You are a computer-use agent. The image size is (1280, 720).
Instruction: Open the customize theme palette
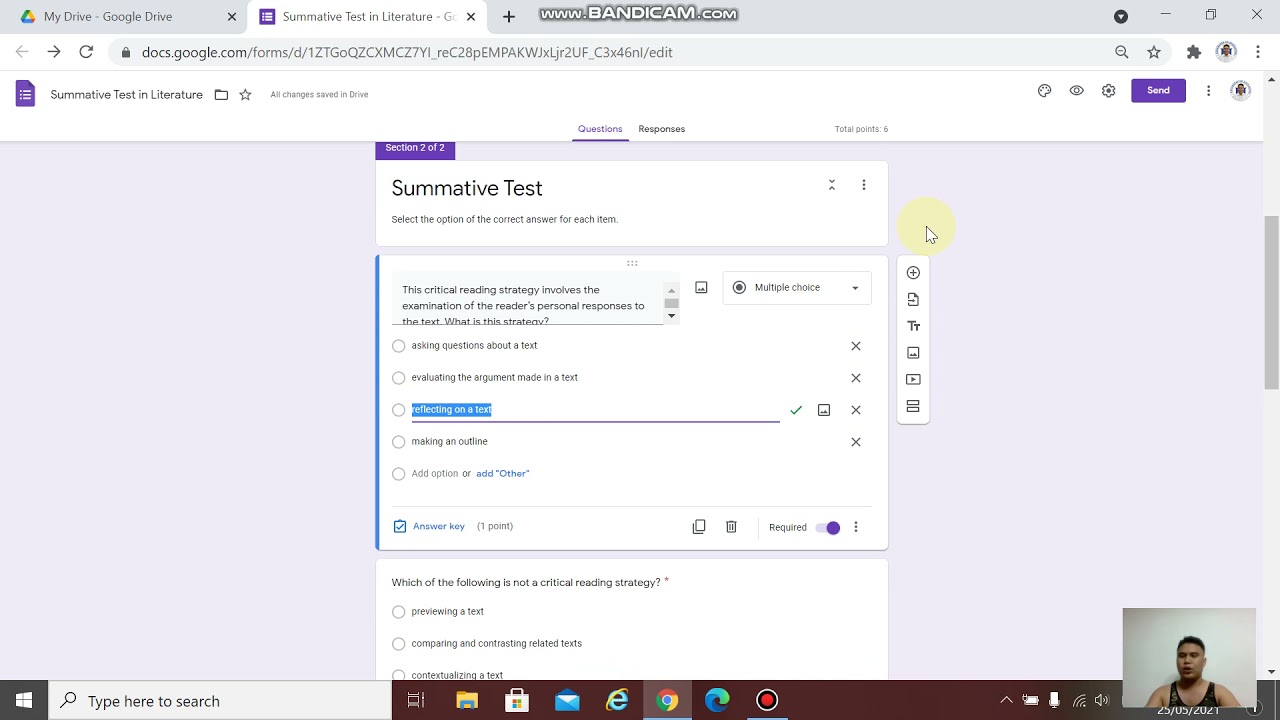coord(1044,90)
